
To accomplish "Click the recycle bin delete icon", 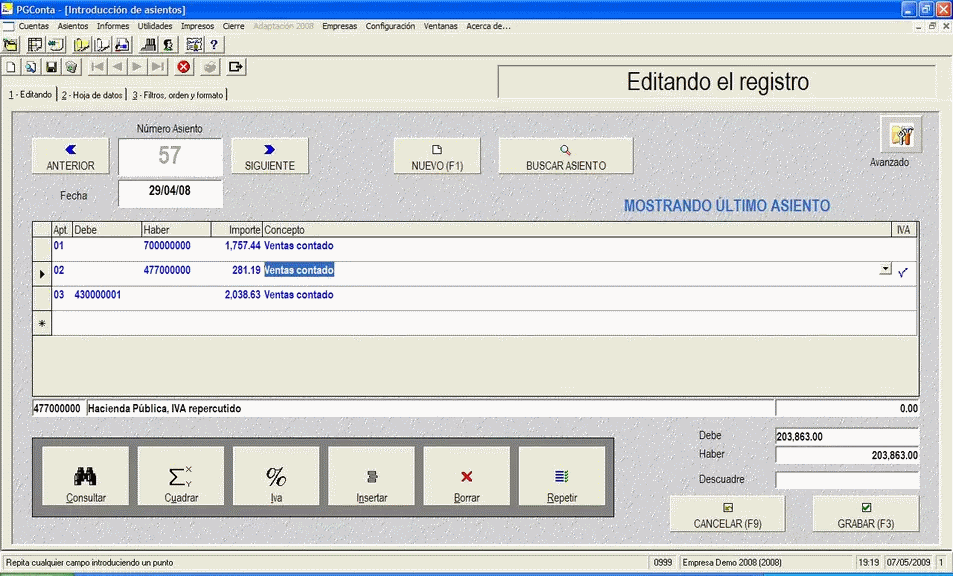I will [x=71, y=67].
